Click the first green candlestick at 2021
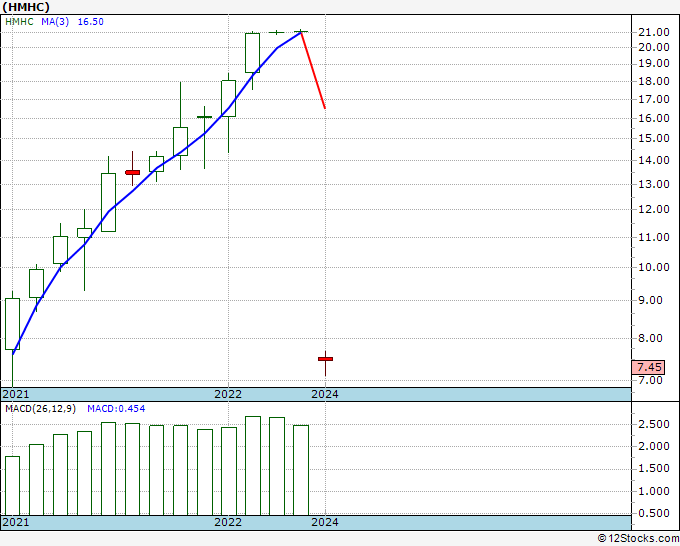680x546 pixels. [12, 324]
